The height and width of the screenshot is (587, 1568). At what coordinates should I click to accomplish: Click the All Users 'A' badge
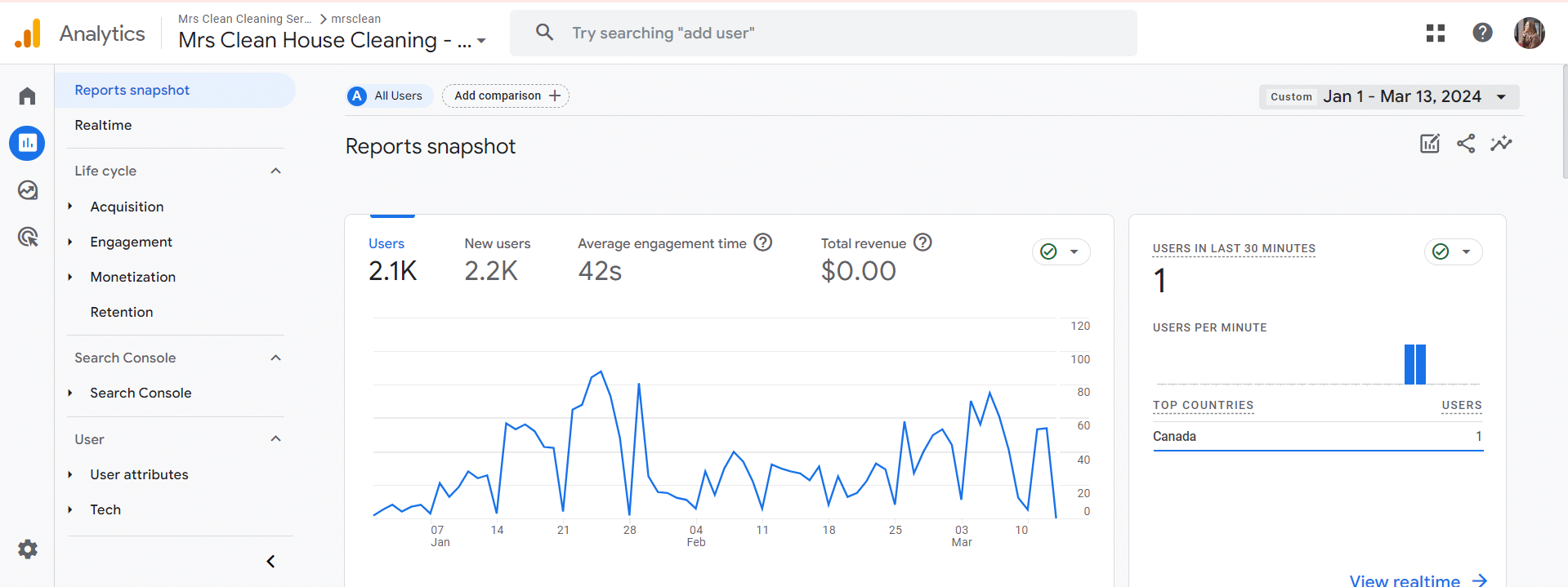[357, 96]
